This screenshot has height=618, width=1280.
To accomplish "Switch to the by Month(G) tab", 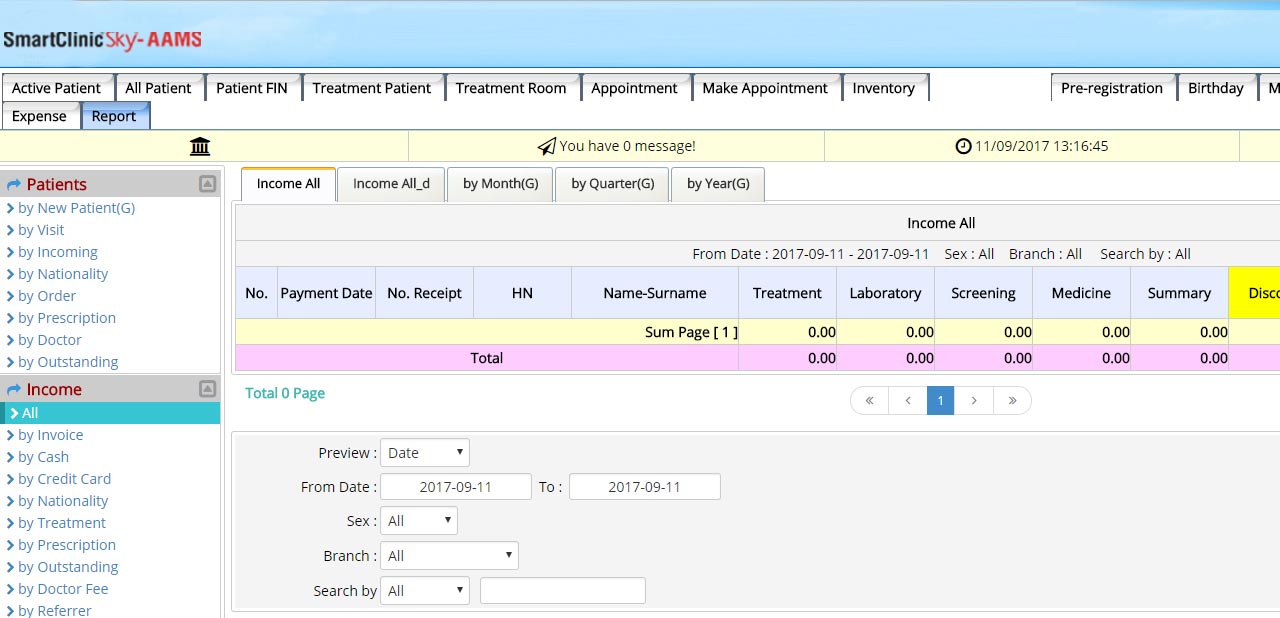I will coord(500,184).
